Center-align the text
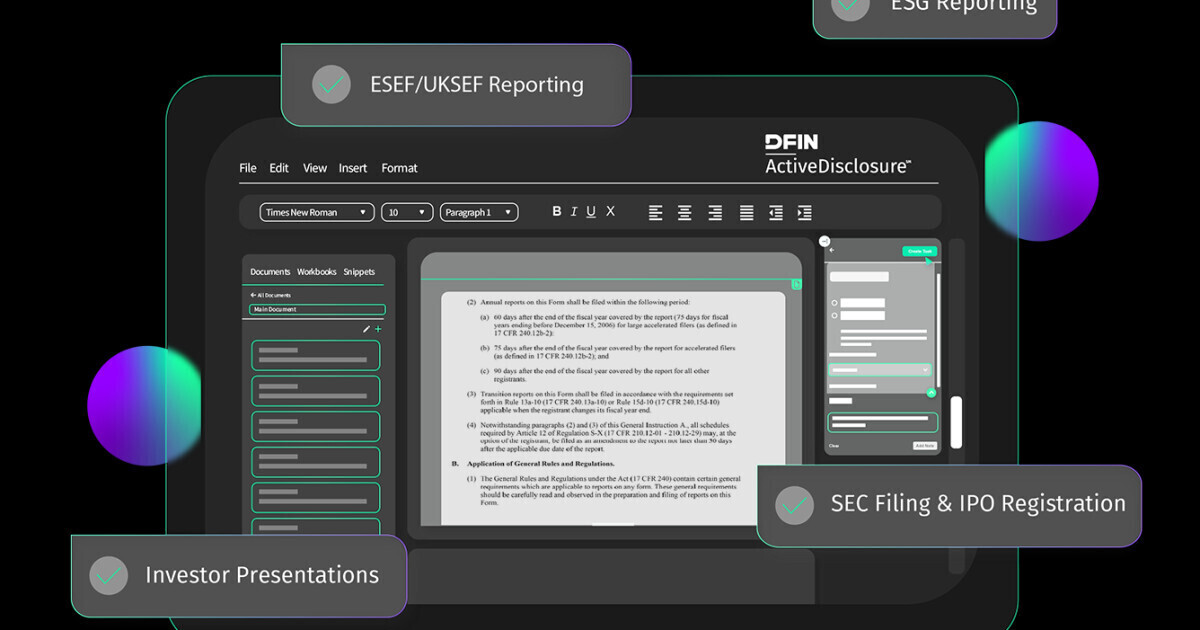 [685, 212]
